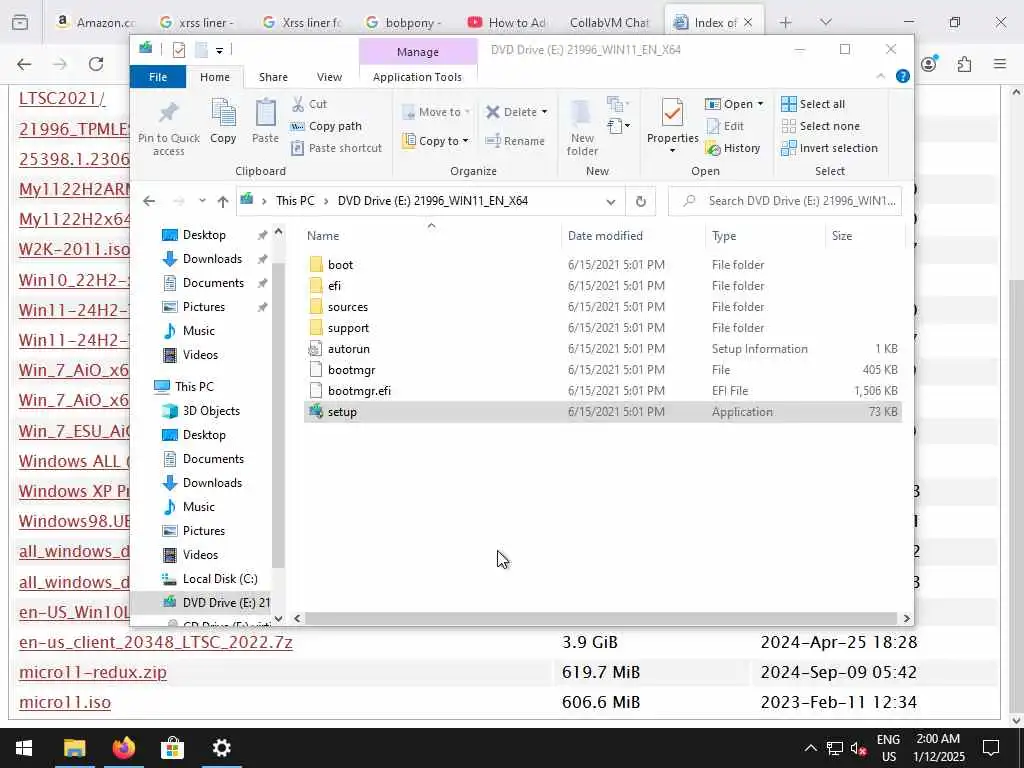
Task: Open Microsoft Store from taskbar
Action: (x=172, y=748)
